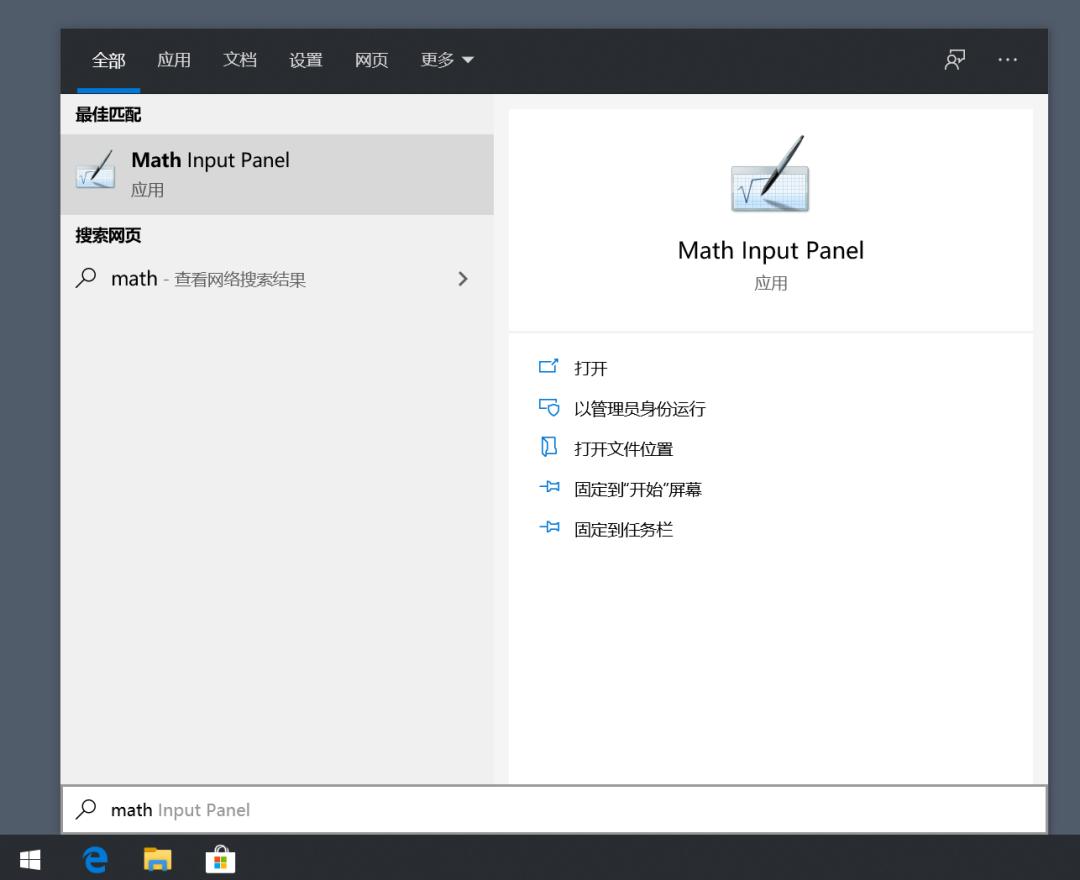Open the search options ellipsis menu

pos(1008,60)
